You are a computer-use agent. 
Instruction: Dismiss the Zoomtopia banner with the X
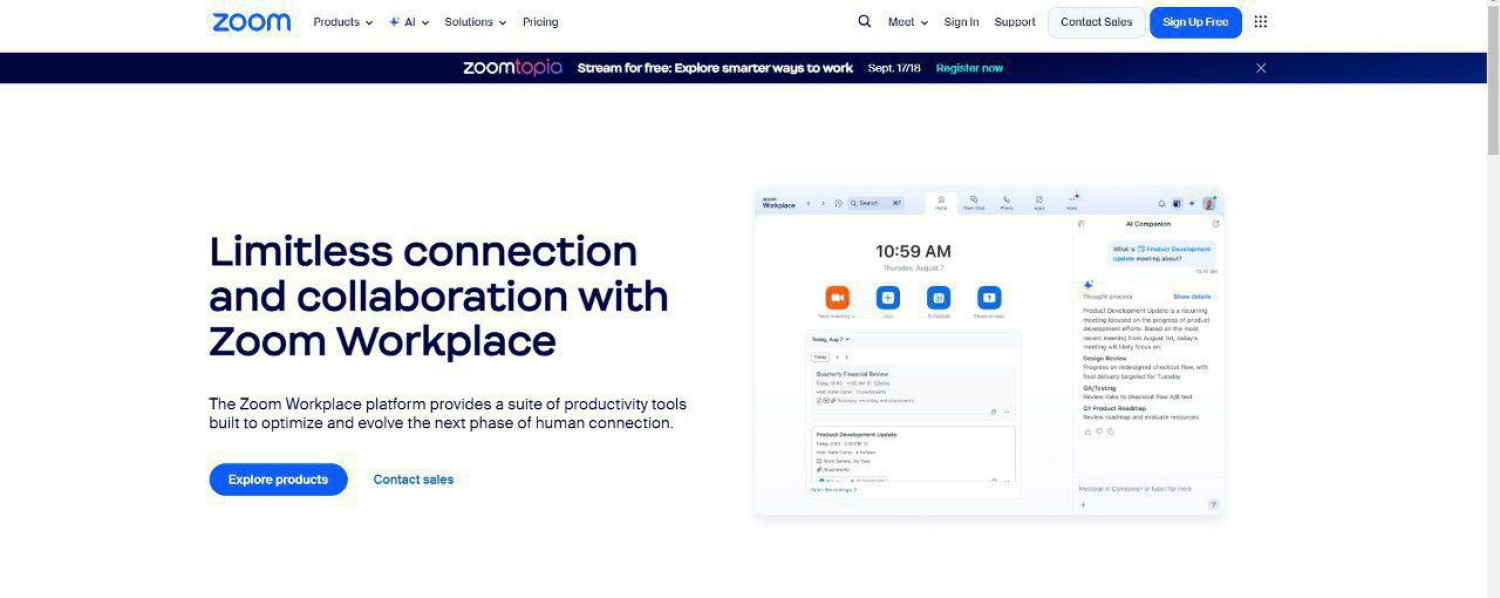coord(1260,68)
